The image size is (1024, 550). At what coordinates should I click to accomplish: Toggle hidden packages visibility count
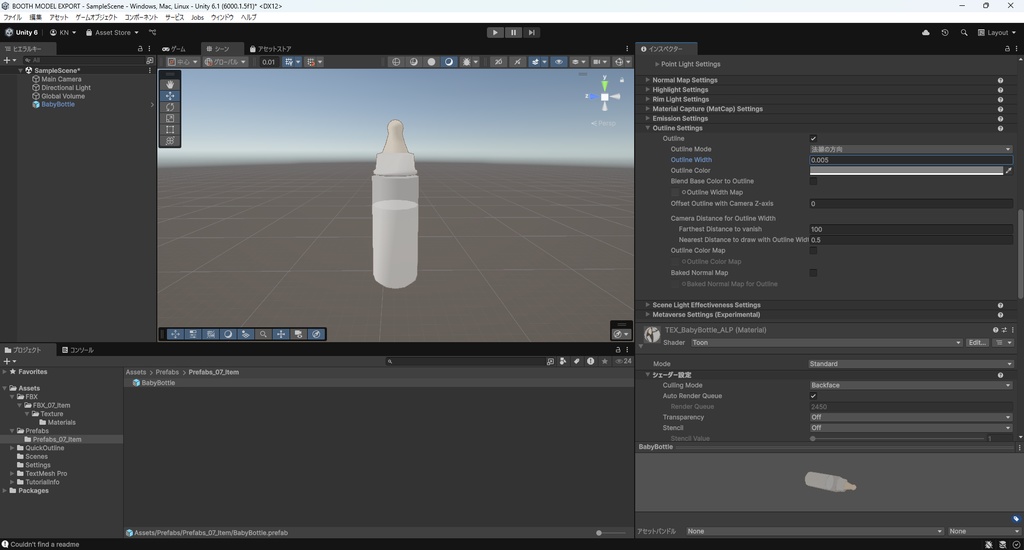[x=624, y=361]
